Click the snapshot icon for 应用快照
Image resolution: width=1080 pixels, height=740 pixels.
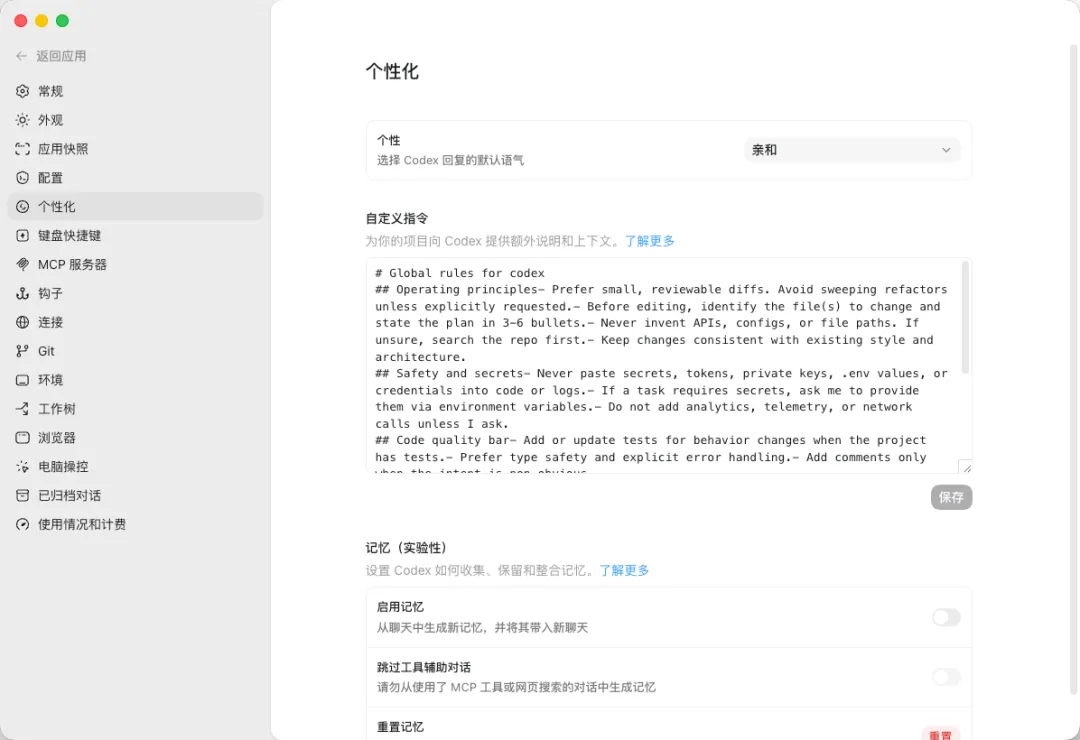23,149
